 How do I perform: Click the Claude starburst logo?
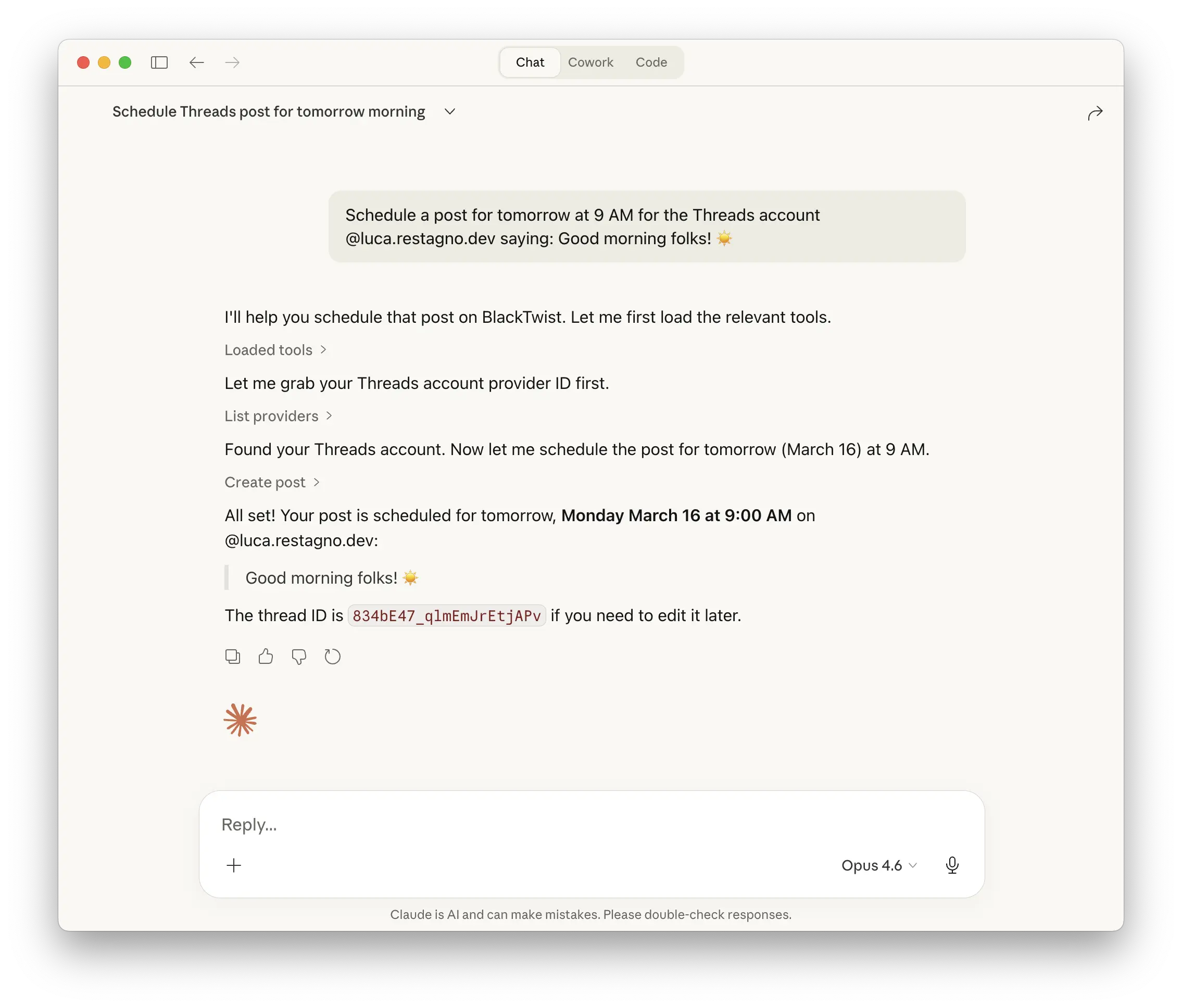pos(240,720)
